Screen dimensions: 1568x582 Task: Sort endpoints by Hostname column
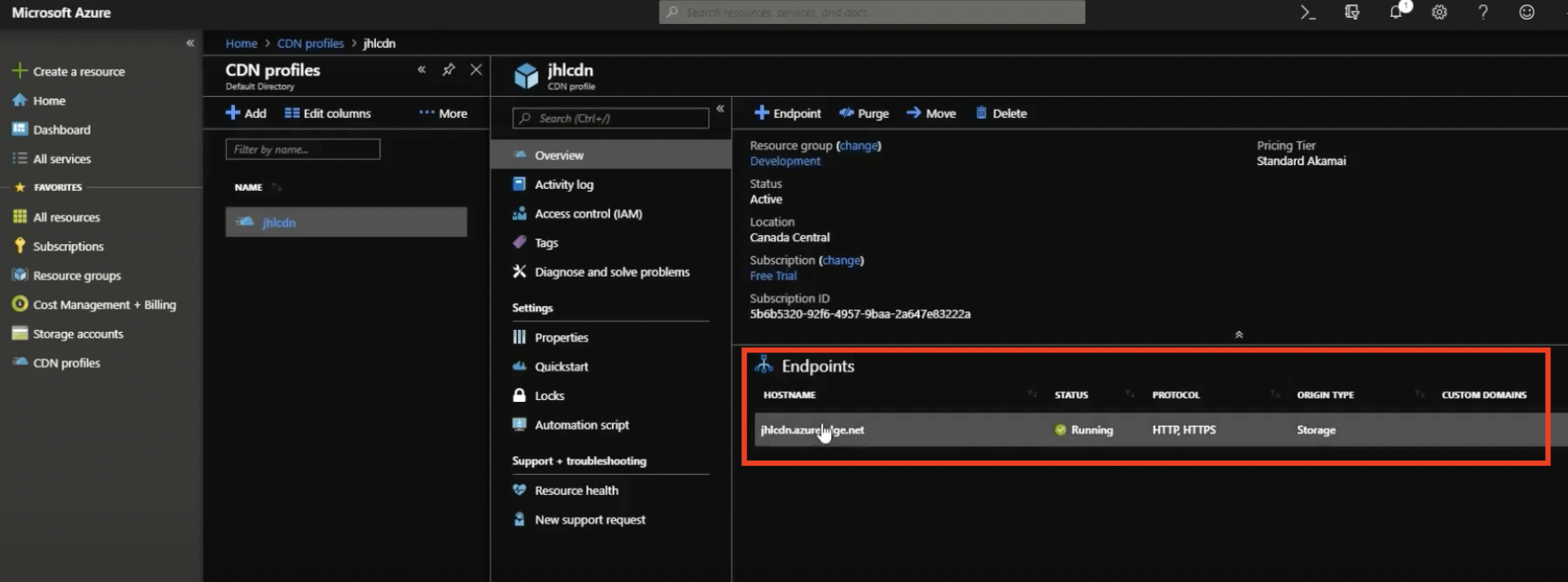click(x=789, y=395)
